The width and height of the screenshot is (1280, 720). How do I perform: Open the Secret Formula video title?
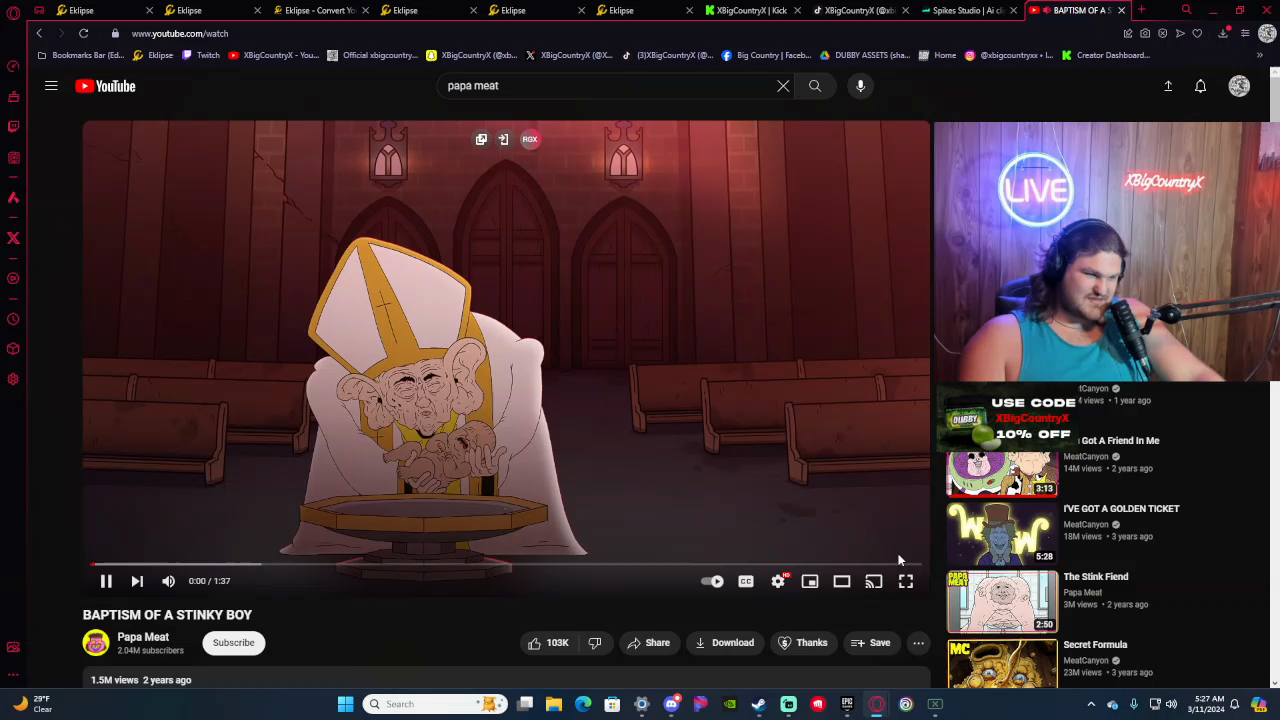point(1095,645)
